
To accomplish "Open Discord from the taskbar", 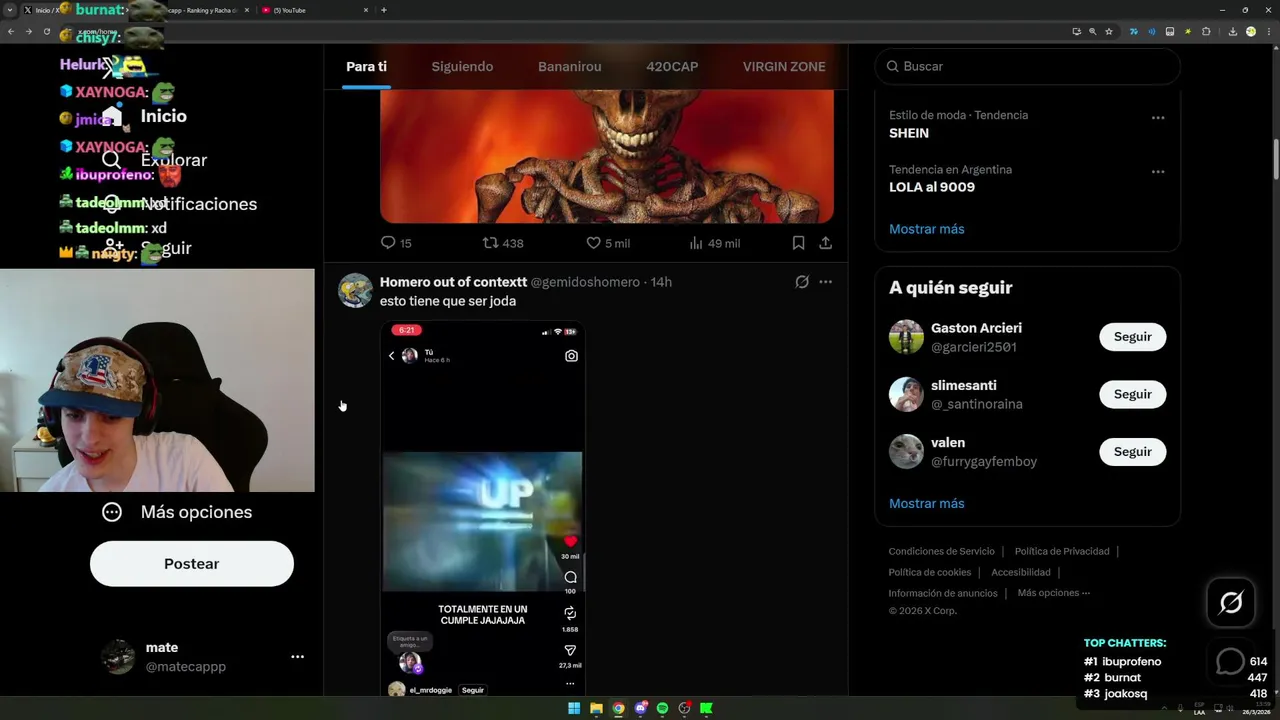I will pos(640,708).
